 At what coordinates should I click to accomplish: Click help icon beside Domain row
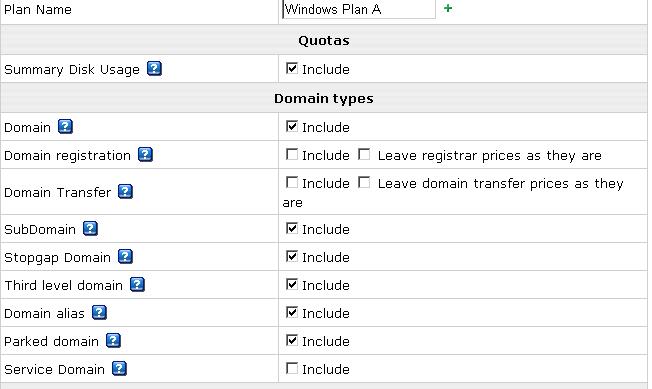coord(65,126)
